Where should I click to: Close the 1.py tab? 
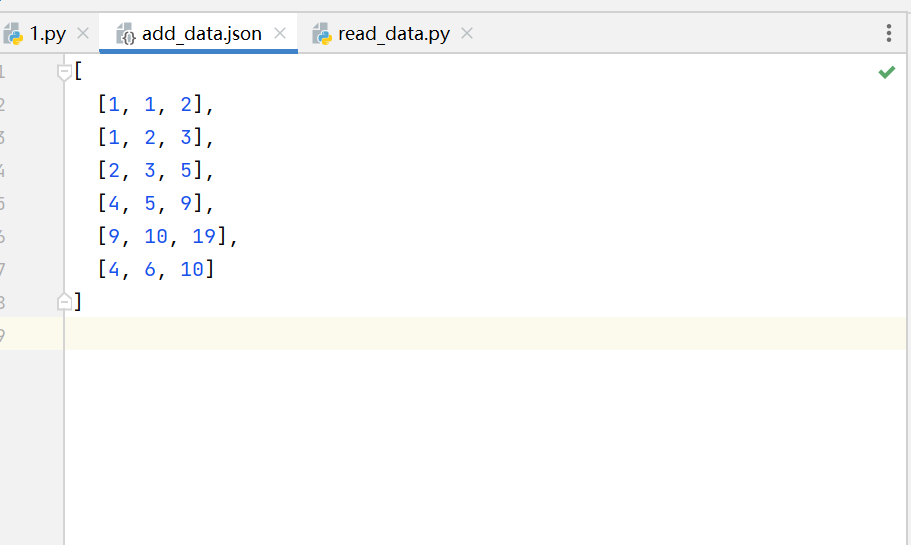click(x=83, y=34)
